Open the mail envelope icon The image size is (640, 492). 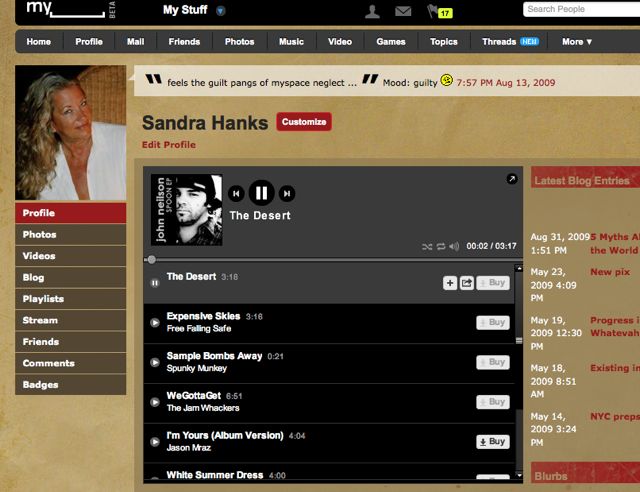click(x=403, y=11)
